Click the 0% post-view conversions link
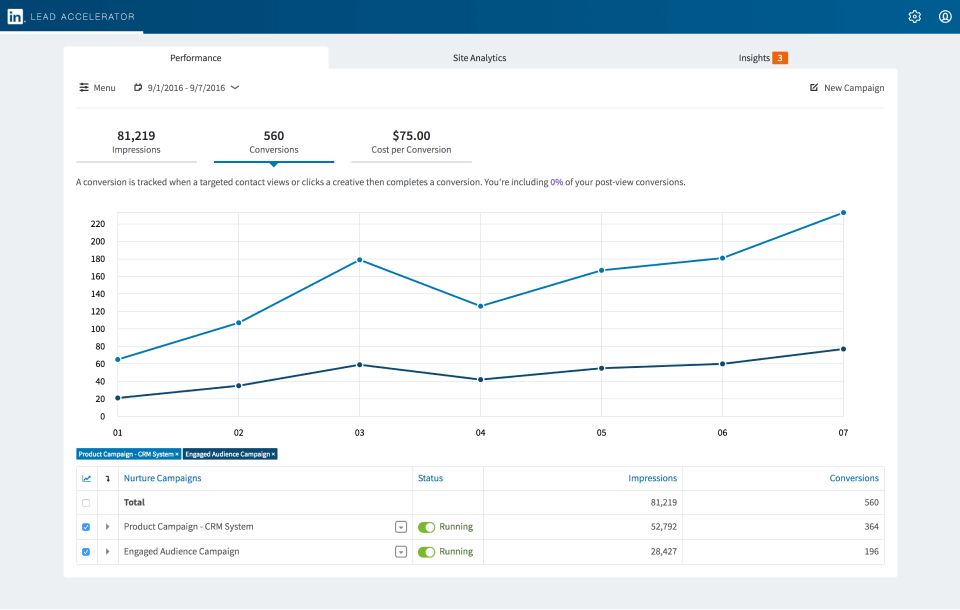960x610 pixels. tap(557, 182)
